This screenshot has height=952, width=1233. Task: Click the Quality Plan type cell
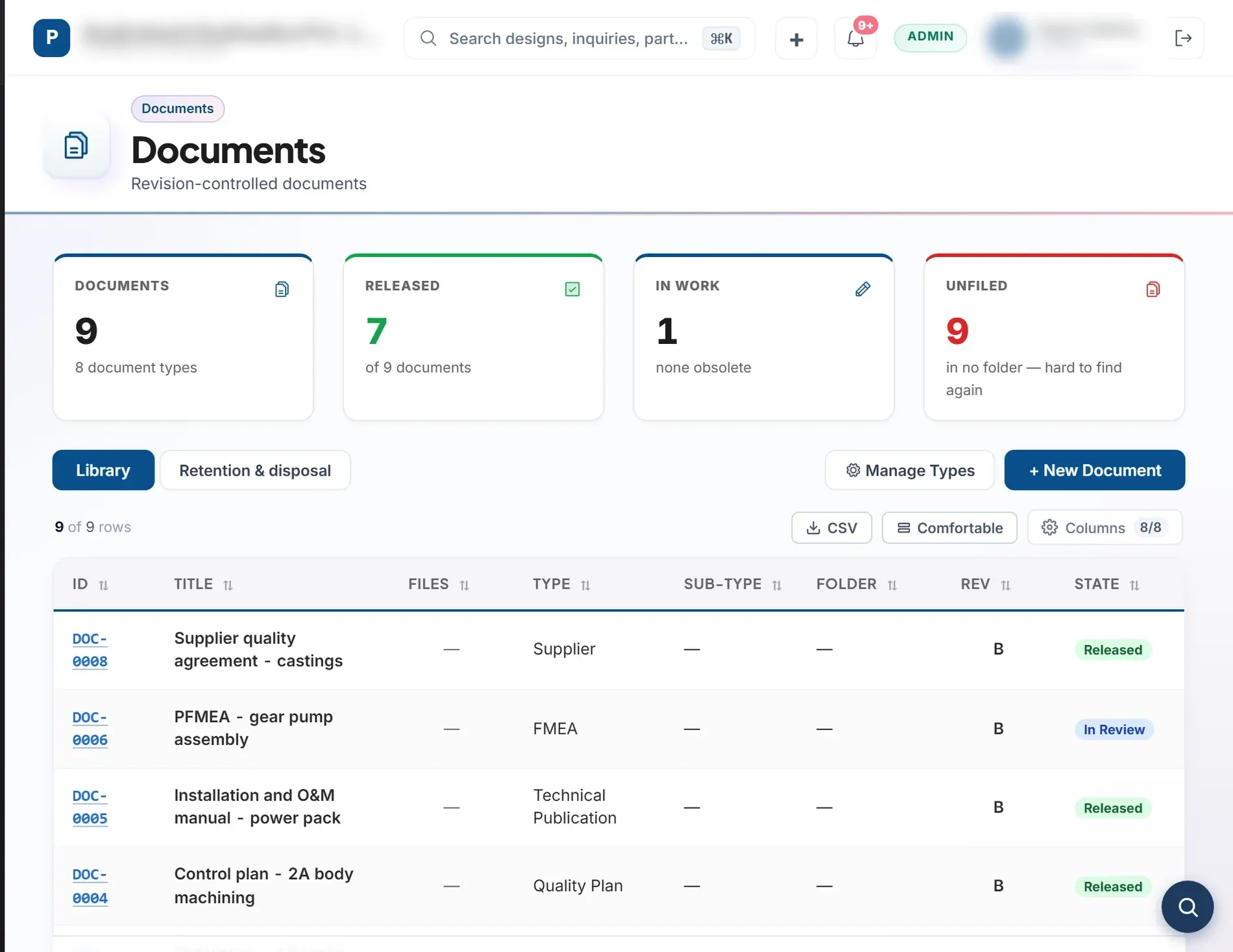[578, 886]
